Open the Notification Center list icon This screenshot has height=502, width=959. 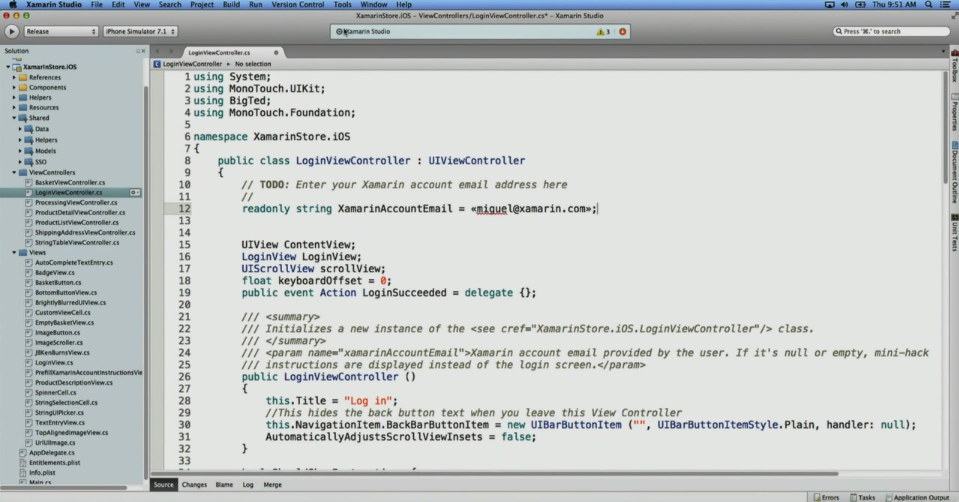tap(945, 4)
